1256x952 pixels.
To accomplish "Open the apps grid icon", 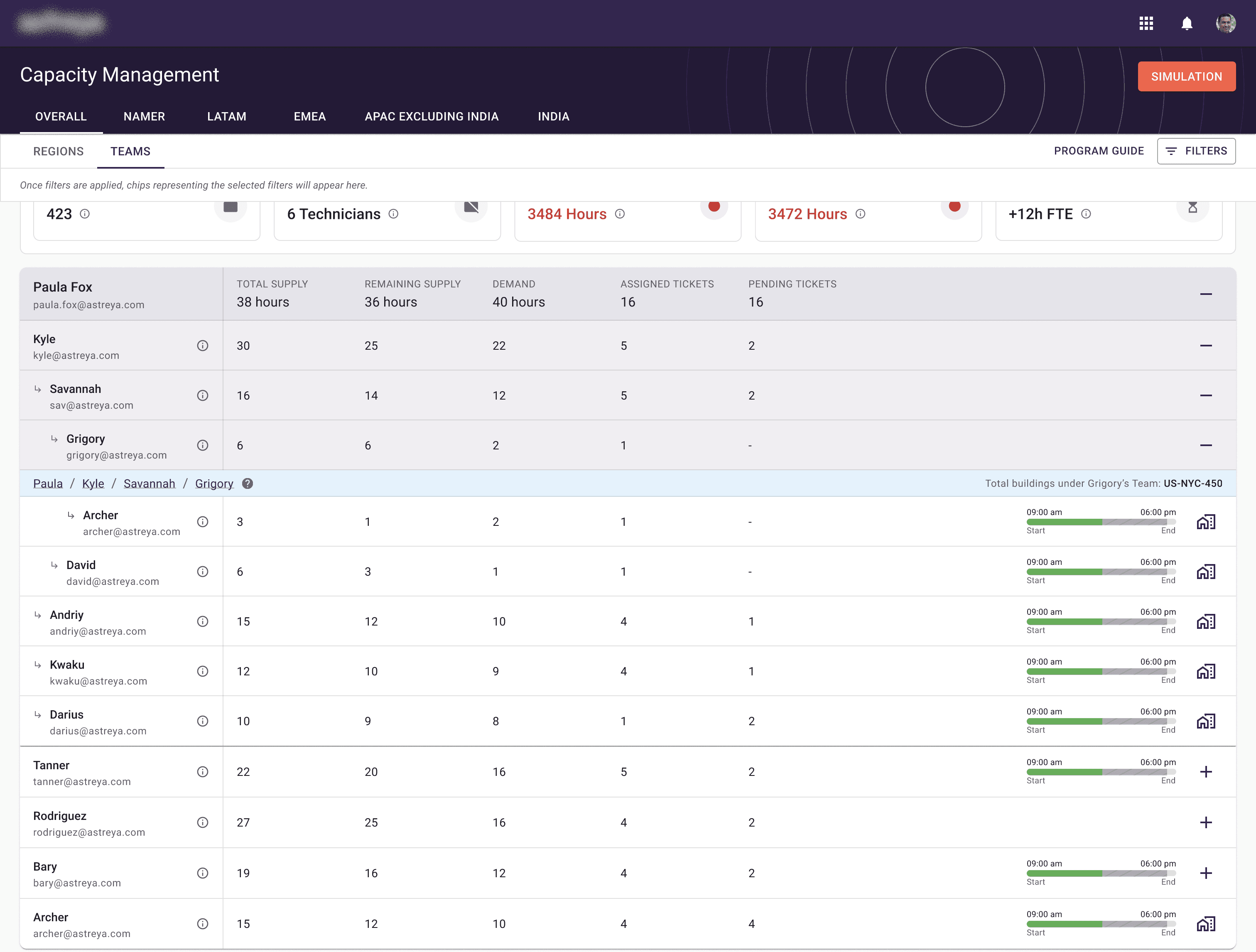I will point(1146,23).
